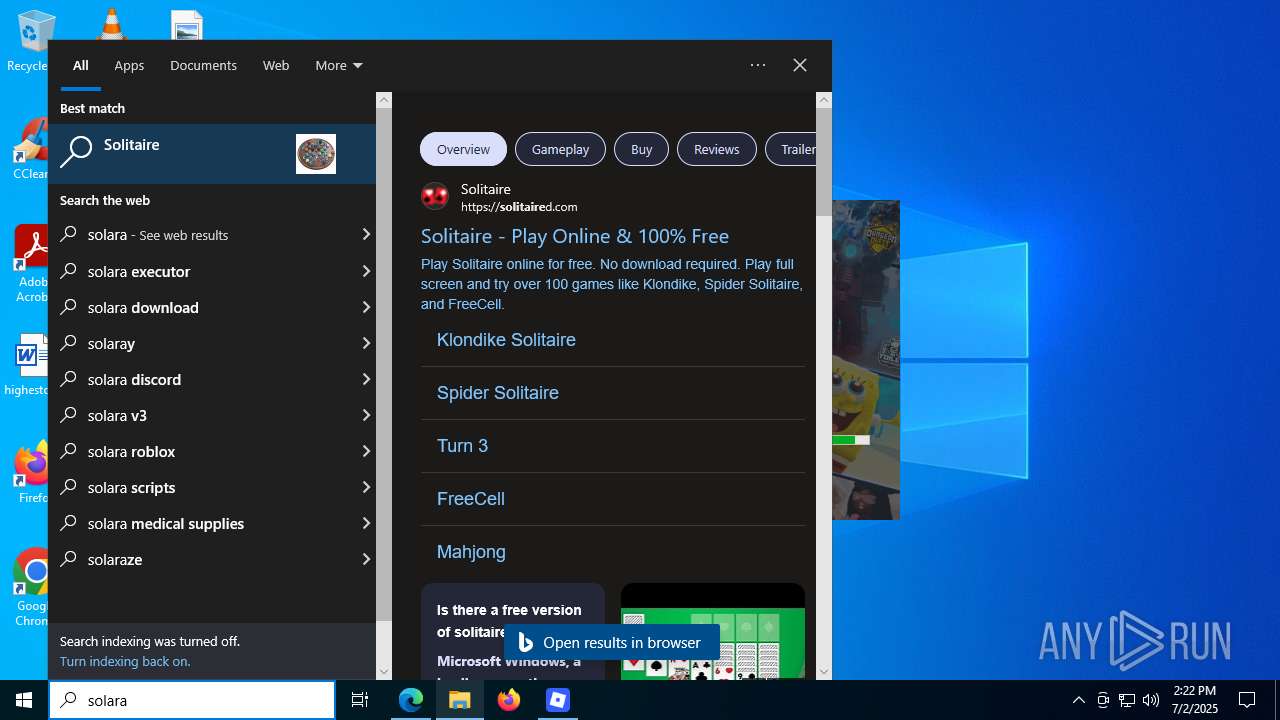Close the search panel

(800, 65)
